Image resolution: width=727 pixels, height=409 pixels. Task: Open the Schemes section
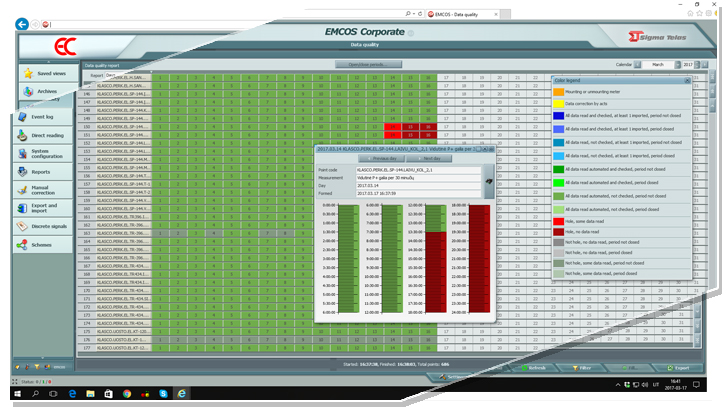pos(44,244)
